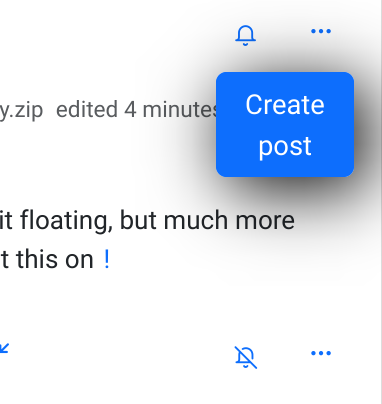This screenshot has height=404, width=382.
Task: Open the lower three-dots more options menu
Action: tap(321, 353)
